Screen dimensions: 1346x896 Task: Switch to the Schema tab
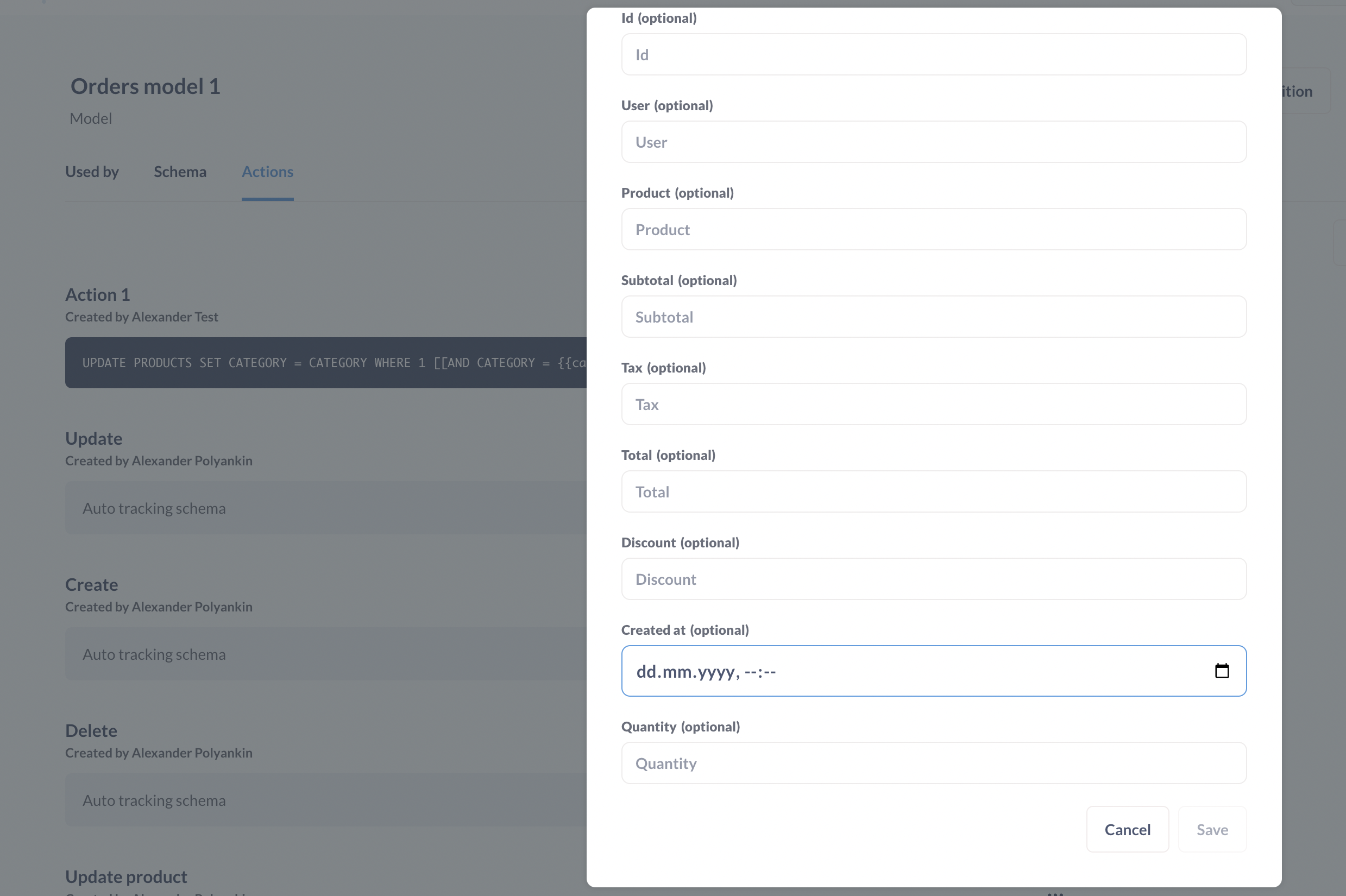180,172
